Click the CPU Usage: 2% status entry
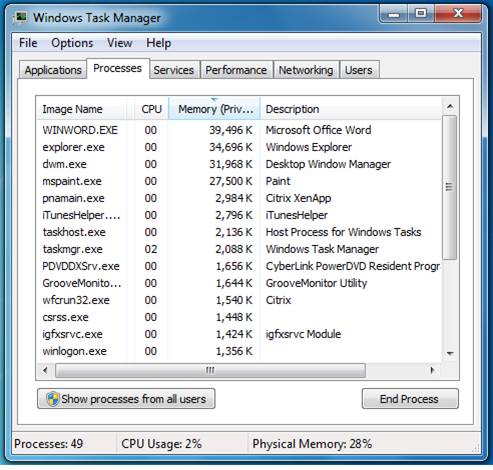The width and height of the screenshot is (493, 470). point(161,444)
